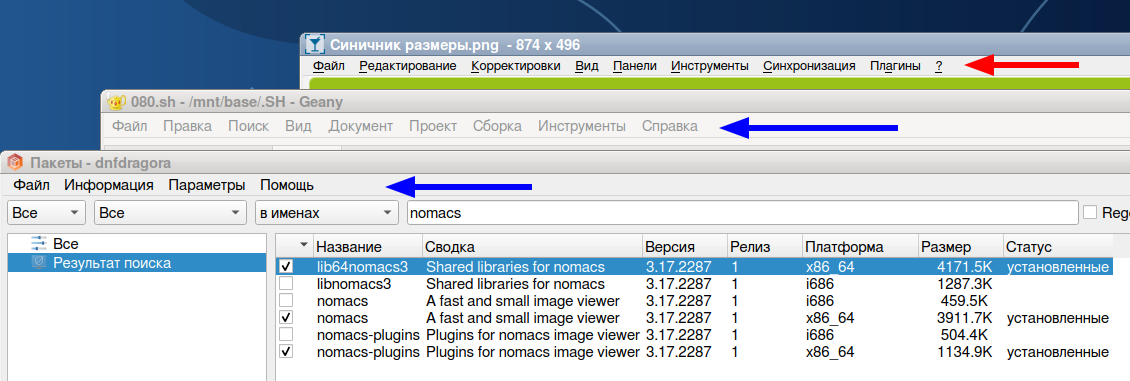
Task: Open Плагины menu in nomacs
Action: point(895,66)
